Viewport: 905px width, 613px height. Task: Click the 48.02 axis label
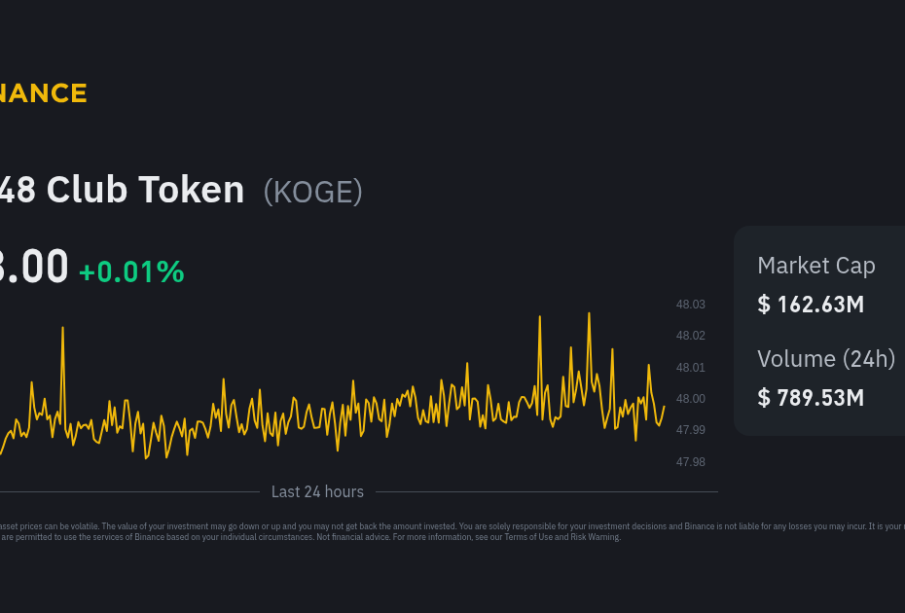[x=691, y=336]
